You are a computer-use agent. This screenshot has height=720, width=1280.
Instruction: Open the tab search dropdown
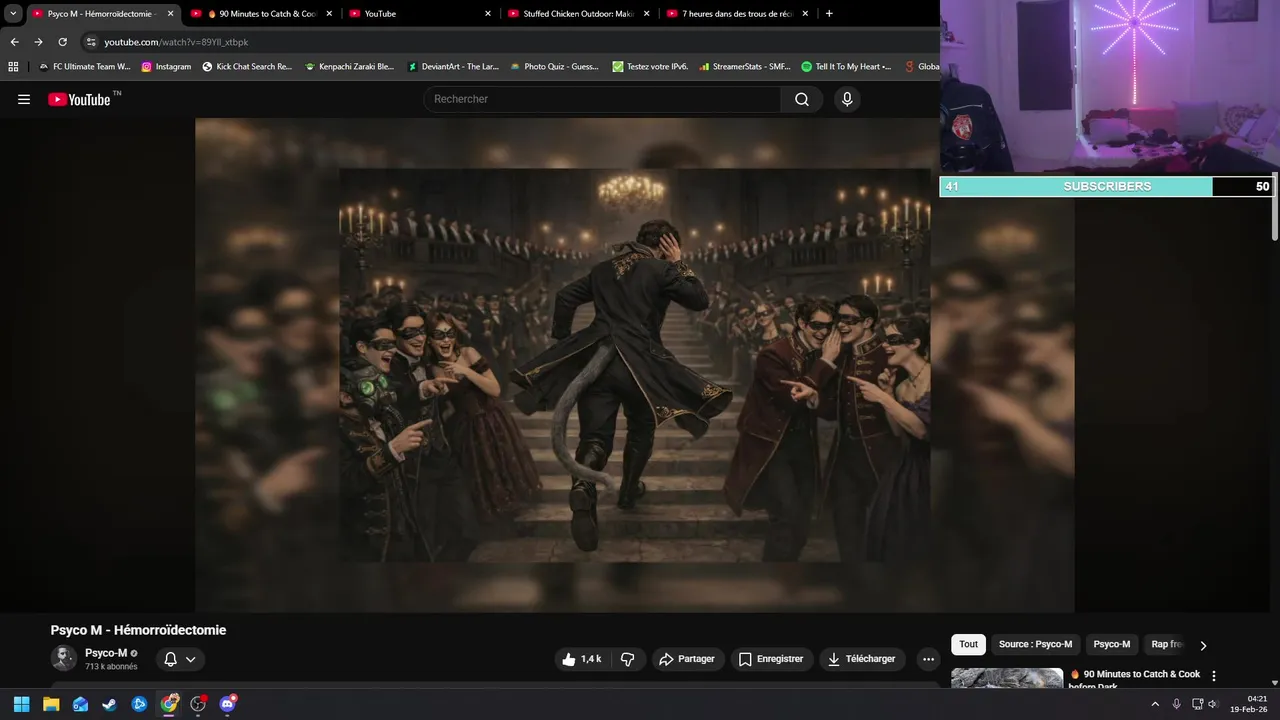(x=13, y=13)
